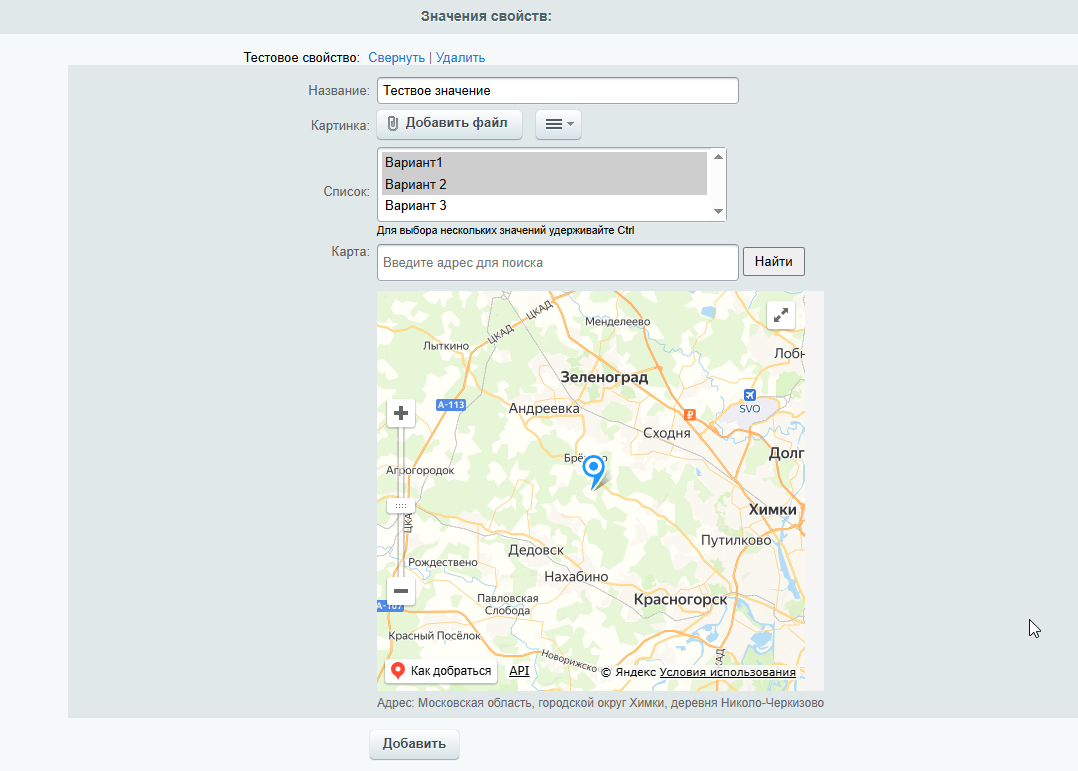This screenshot has height=771, width=1078.
Task: Collapse the property via Свернуть link
Action: coord(396,58)
